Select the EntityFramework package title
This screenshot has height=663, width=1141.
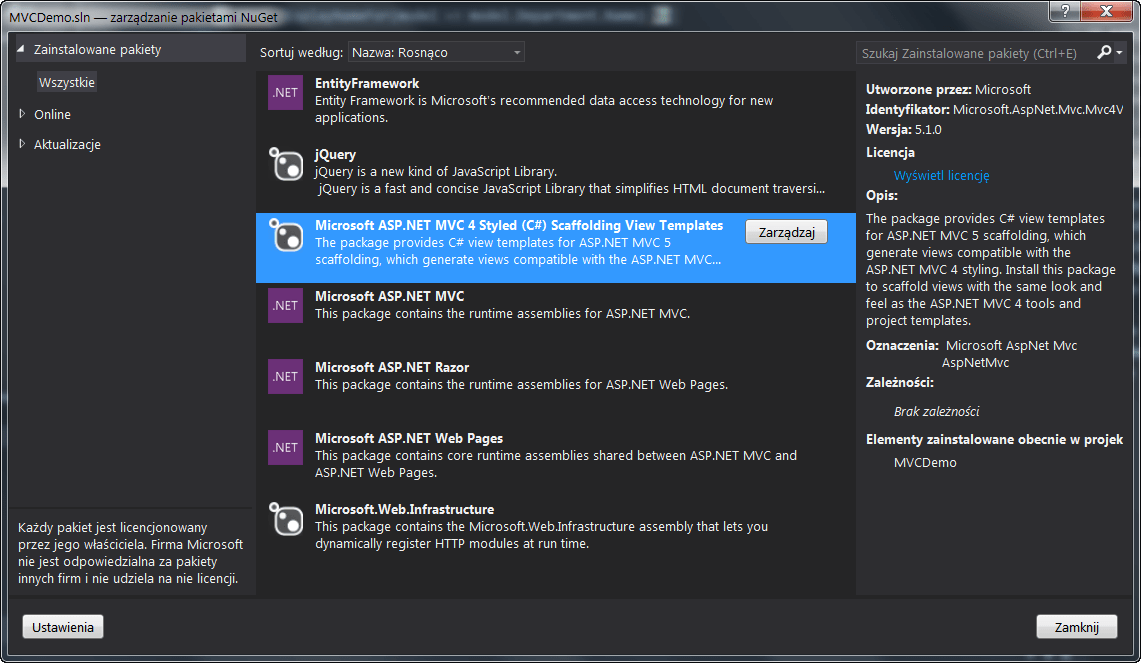click(367, 83)
